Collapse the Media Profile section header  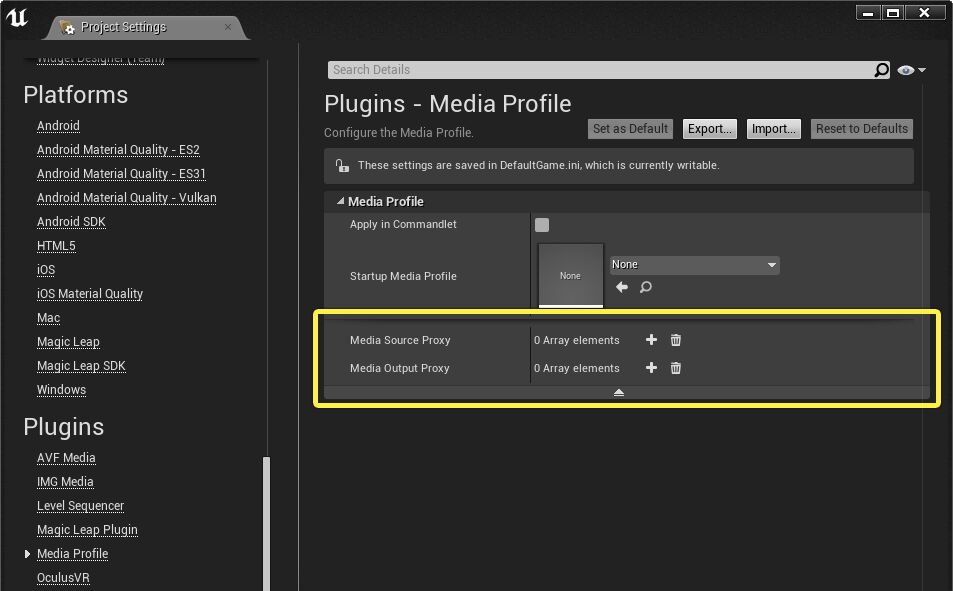(x=340, y=201)
